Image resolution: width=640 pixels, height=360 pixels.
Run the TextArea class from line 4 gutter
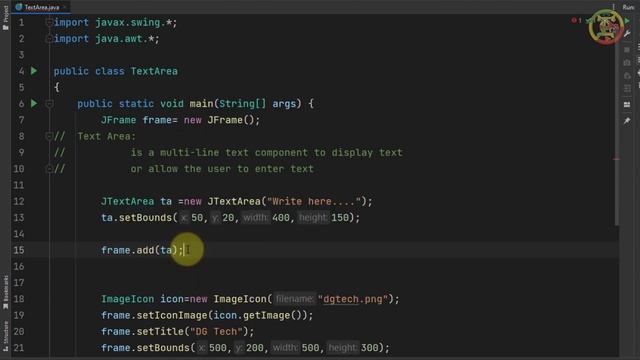pyautogui.click(x=34, y=71)
